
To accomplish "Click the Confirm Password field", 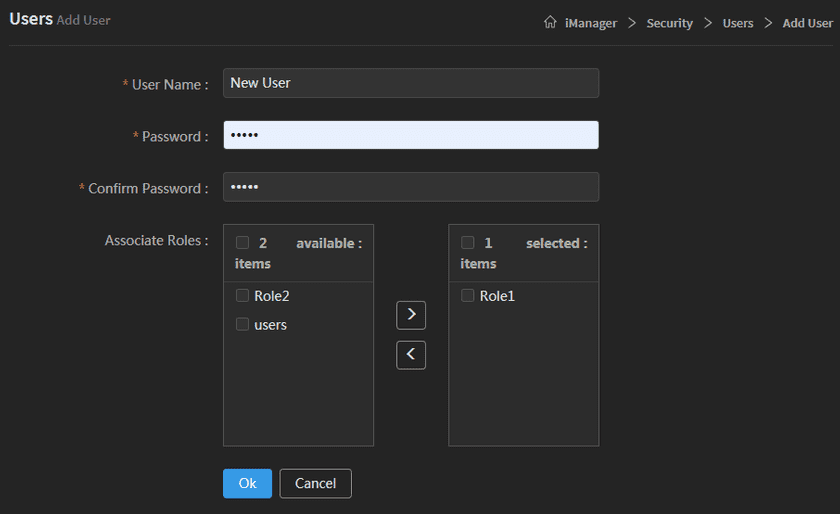I will (410, 187).
